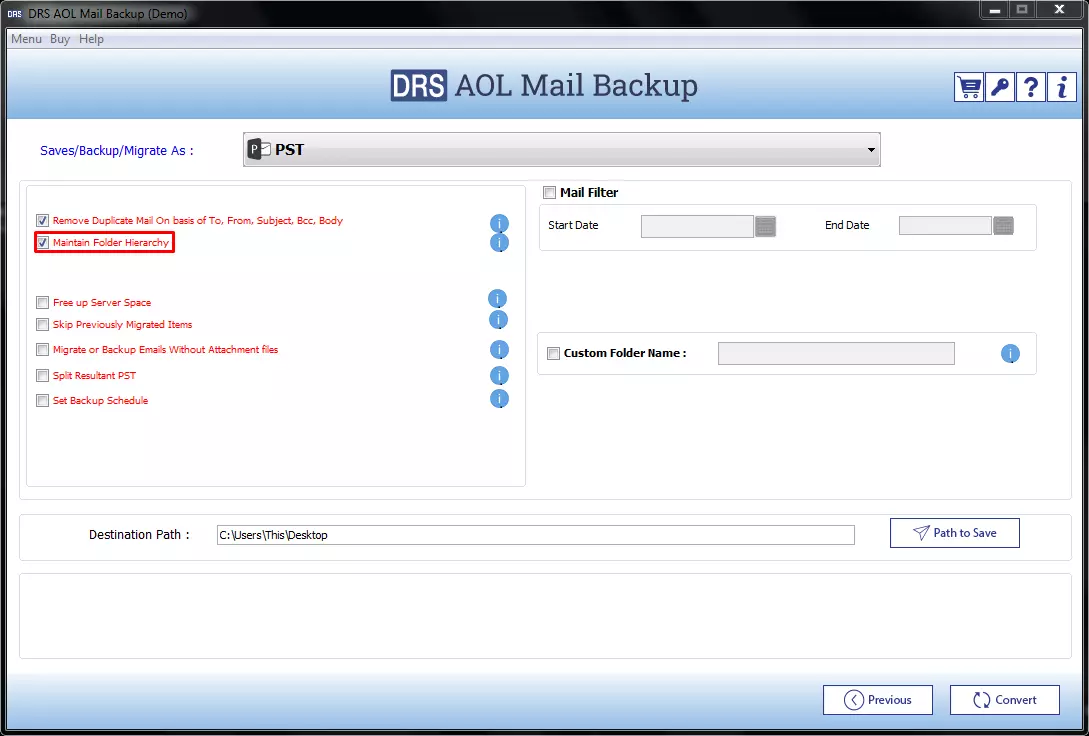Open the Menu menu
This screenshot has height=736, width=1089.
pyautogui.click(x=26, y=39)
